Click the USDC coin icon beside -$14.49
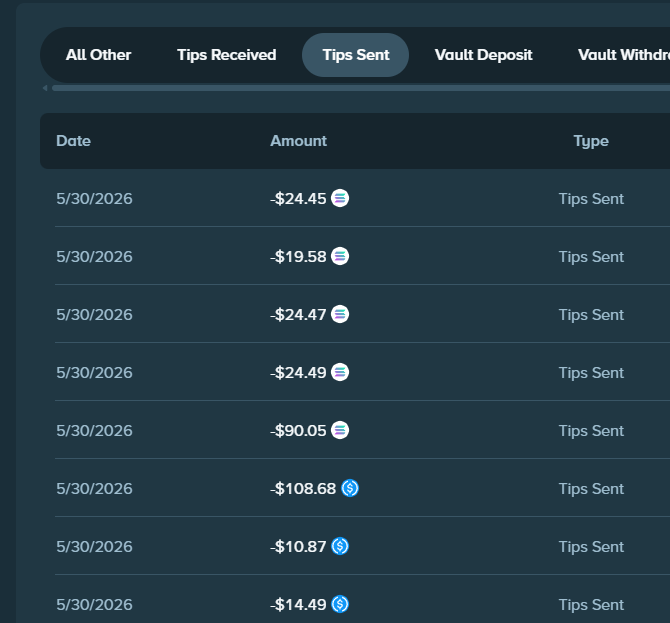The image size is (670, 623). pyautogui.click(x=340, y=604)
